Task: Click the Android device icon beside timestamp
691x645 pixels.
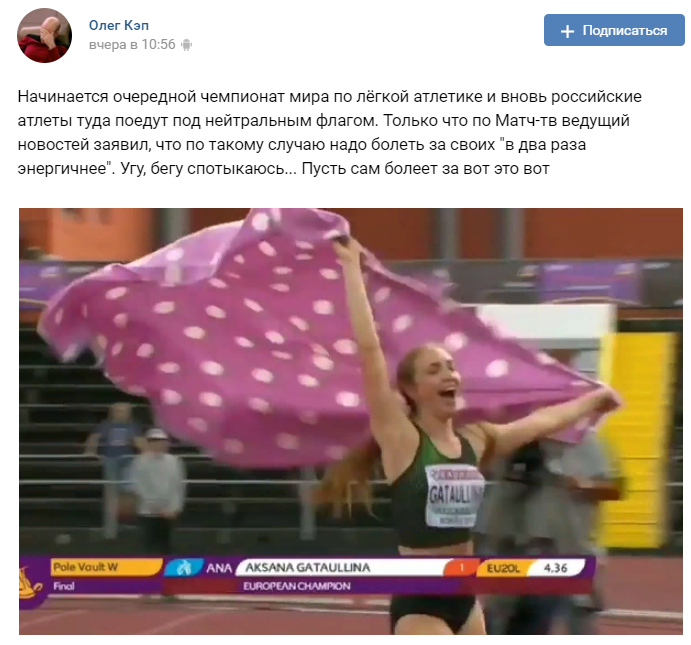Action: click(187, 44)
